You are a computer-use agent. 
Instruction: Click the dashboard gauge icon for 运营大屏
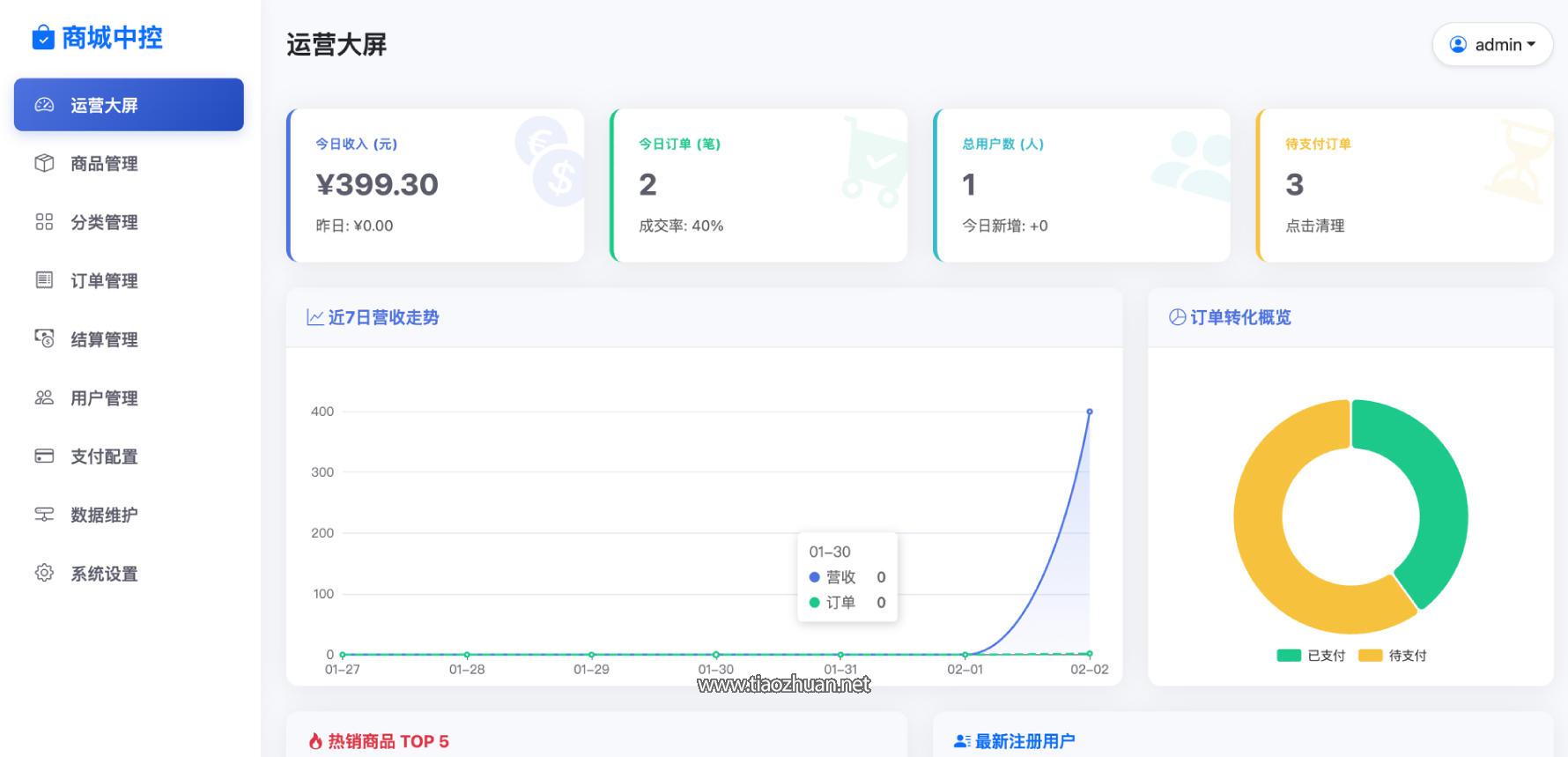click(x=44, y=105)
